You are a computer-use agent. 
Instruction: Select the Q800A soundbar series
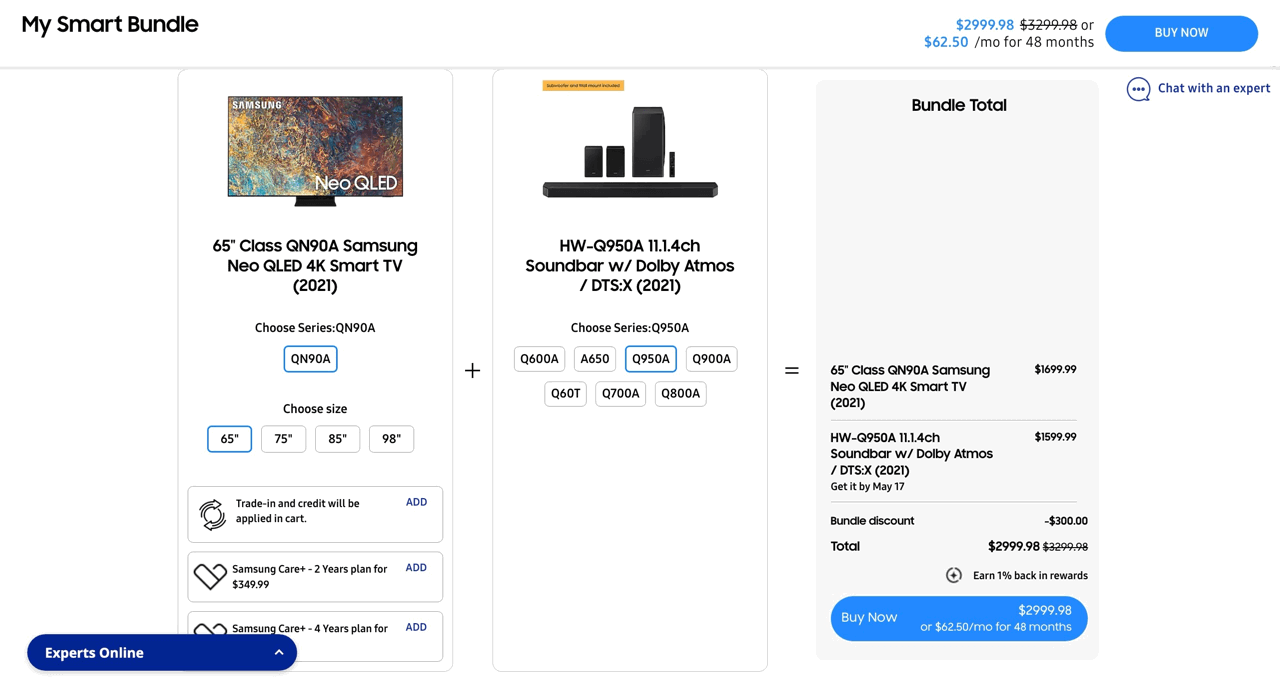pos(680,393)
